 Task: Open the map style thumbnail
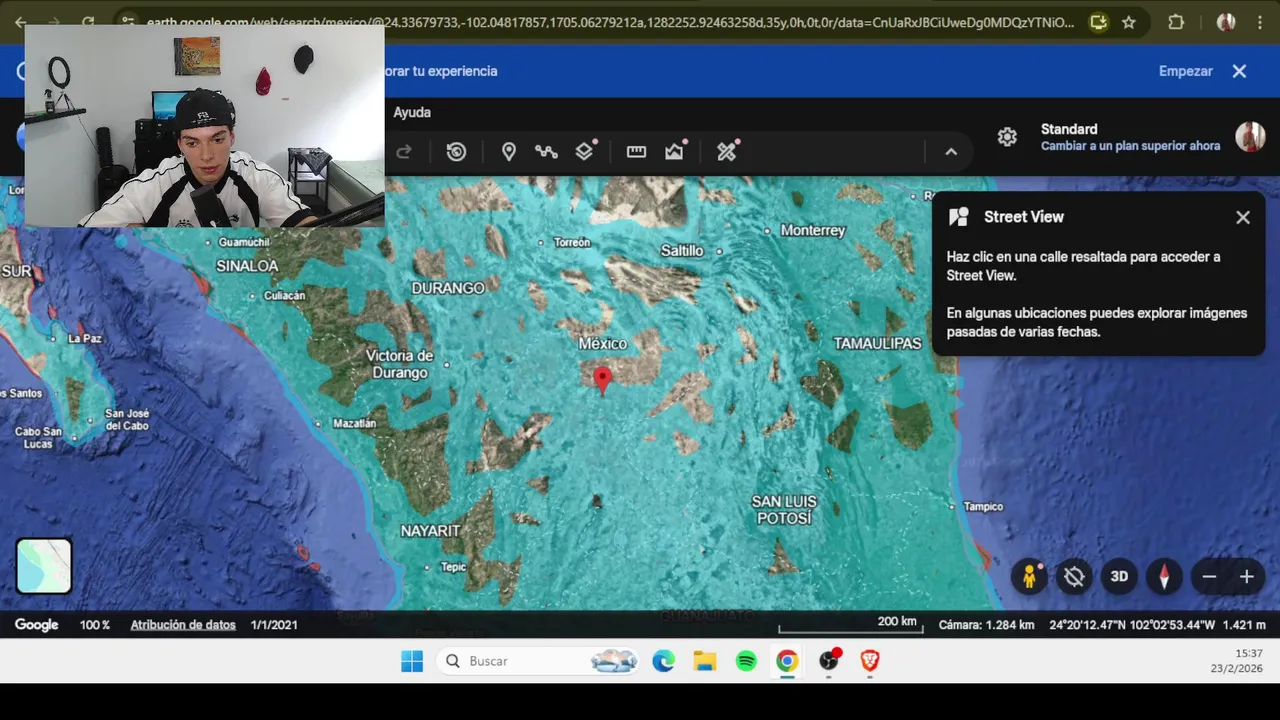pos(44,566)
